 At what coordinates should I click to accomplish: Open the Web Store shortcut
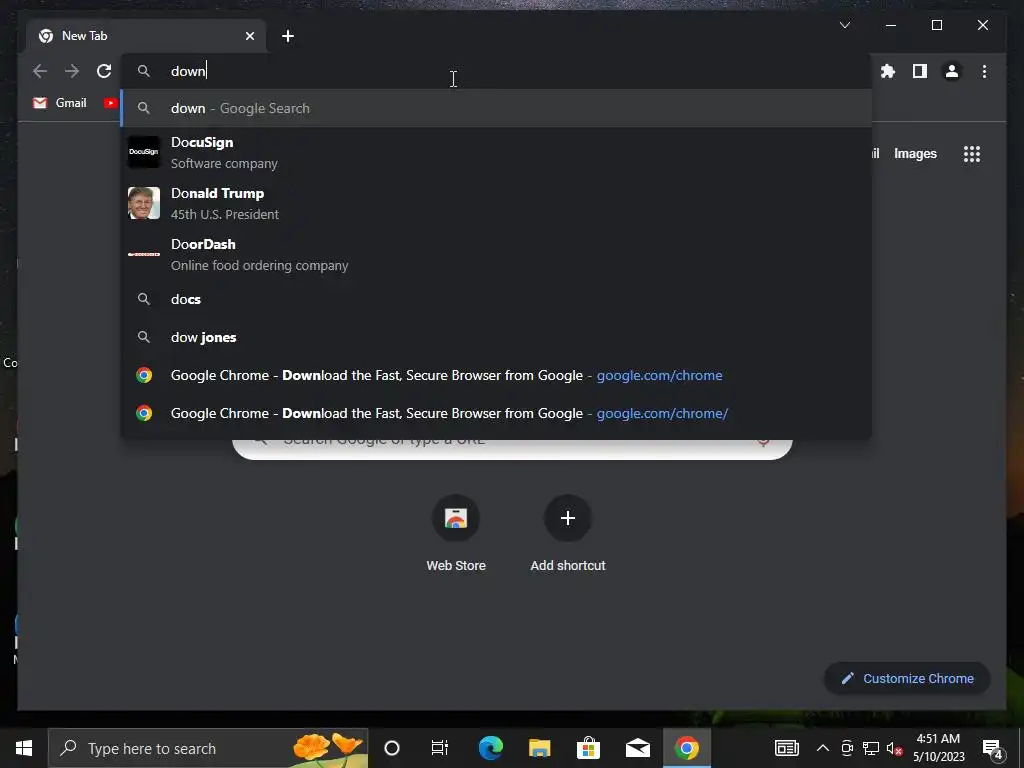point(456,534)
